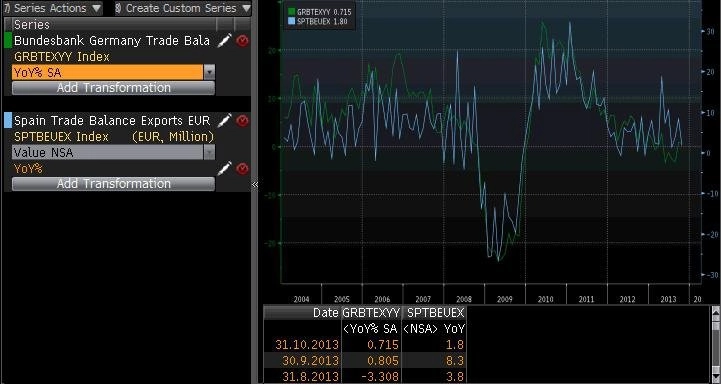Select the SPTBEUEX table column header
Screen dimensions: 721x384
(x=435, y=313)
